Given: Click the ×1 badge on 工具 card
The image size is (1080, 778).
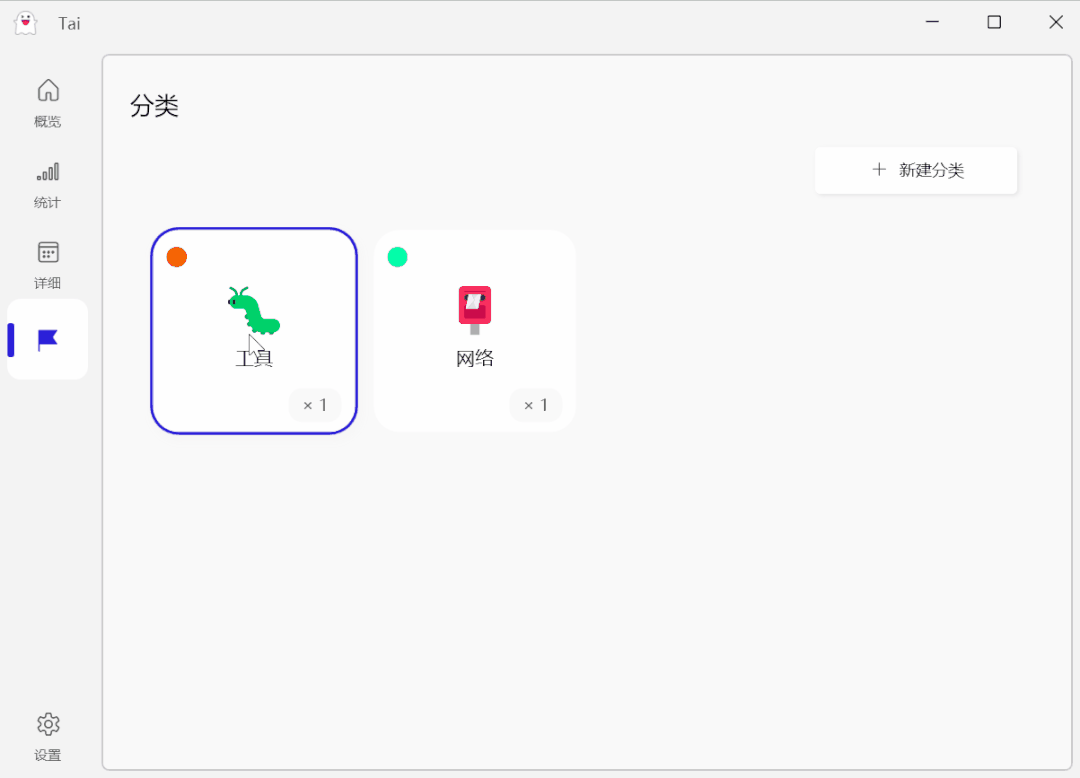Looking at the screenshot, I should pyautogui.click(x=315, y=405).
